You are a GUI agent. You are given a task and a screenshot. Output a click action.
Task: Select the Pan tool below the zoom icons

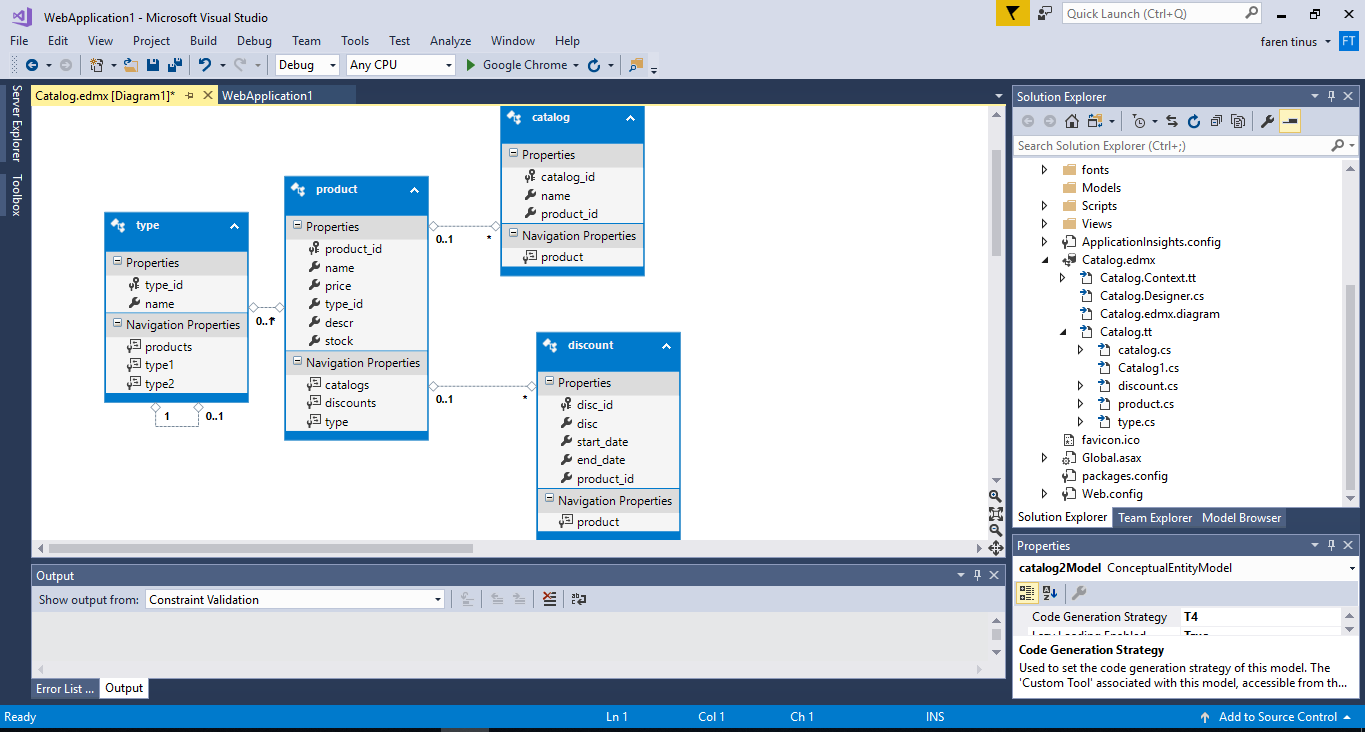995,548
